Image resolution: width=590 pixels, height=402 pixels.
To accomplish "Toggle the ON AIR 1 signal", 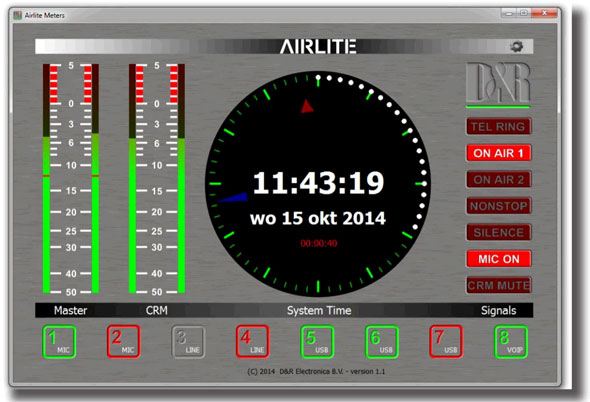I will tap(499, 153).
